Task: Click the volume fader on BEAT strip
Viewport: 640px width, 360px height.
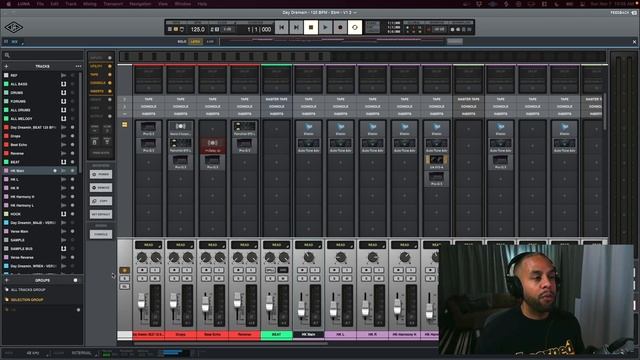Action: (269, 304)
